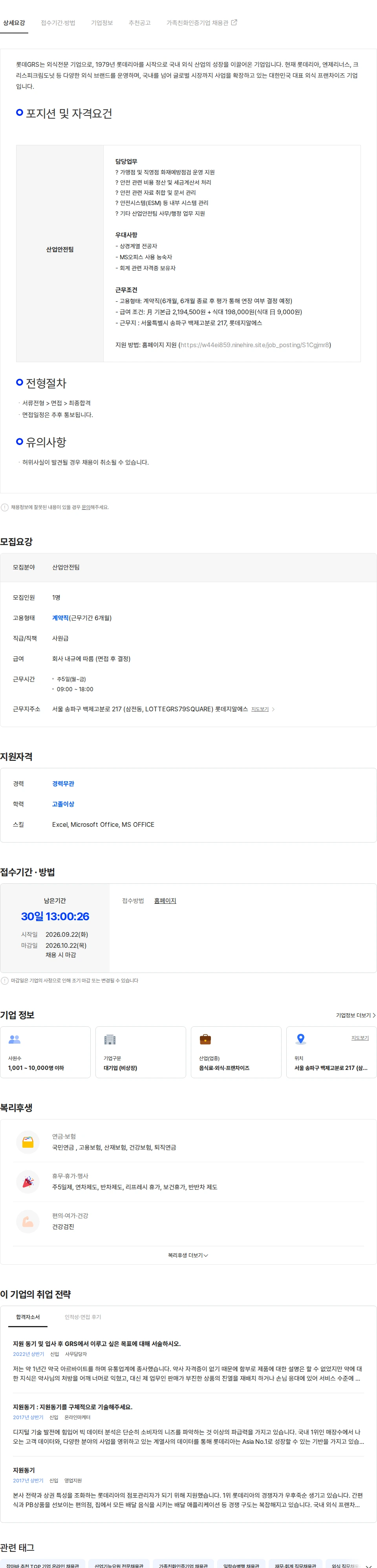This screenshot has width=377, height=1568.
Task: Click '주5일(월~금)' work schedule
Action: point(71,679)
